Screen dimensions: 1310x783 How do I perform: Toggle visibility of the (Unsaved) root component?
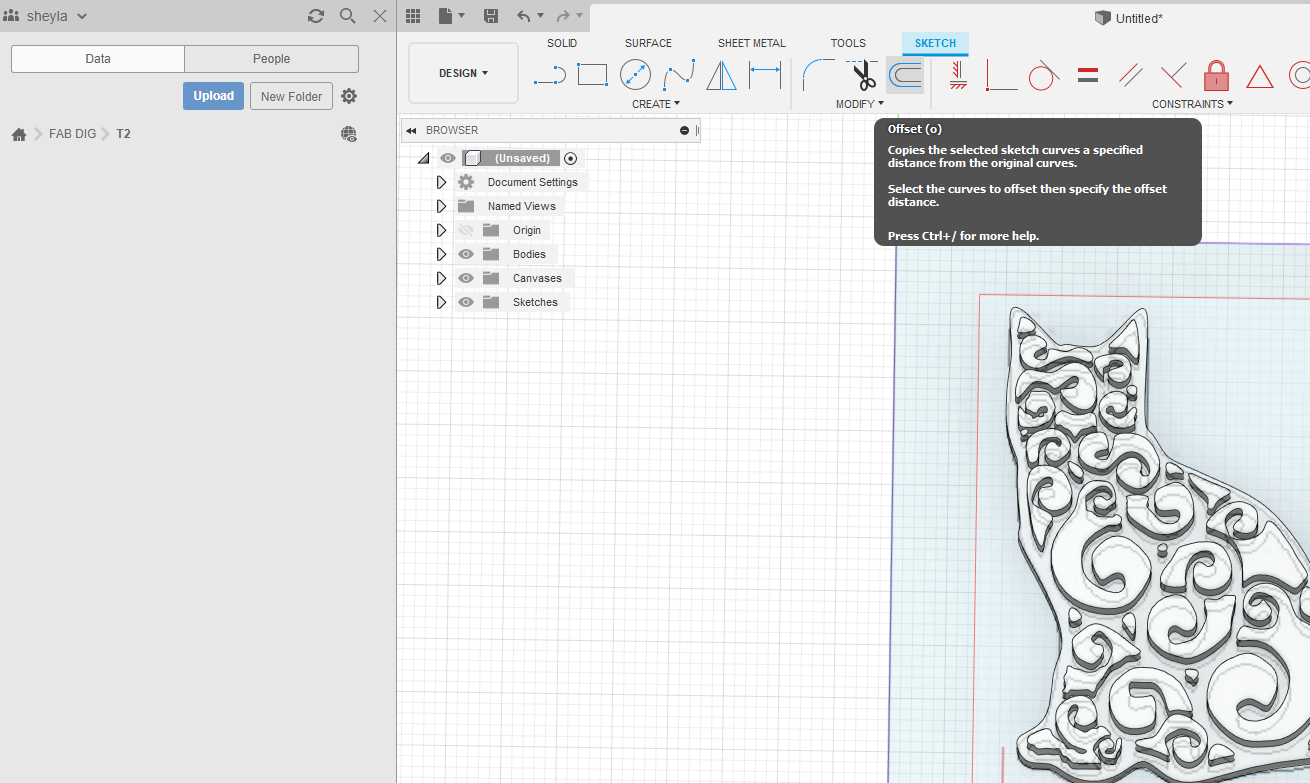[x=448, y=158]
